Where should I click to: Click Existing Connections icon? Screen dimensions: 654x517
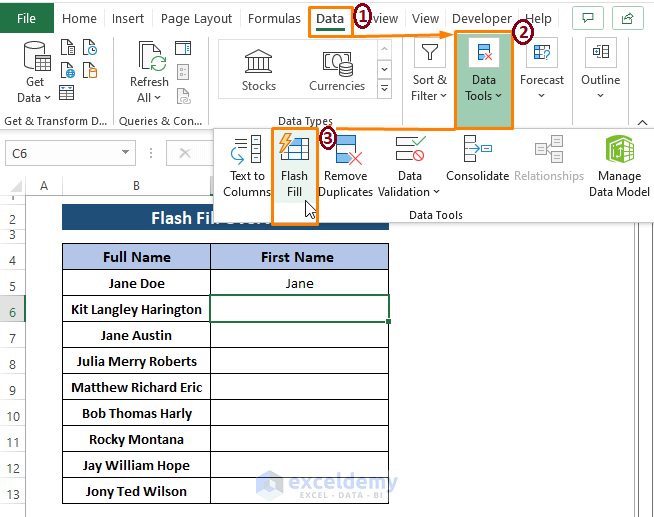pos(90,70)
